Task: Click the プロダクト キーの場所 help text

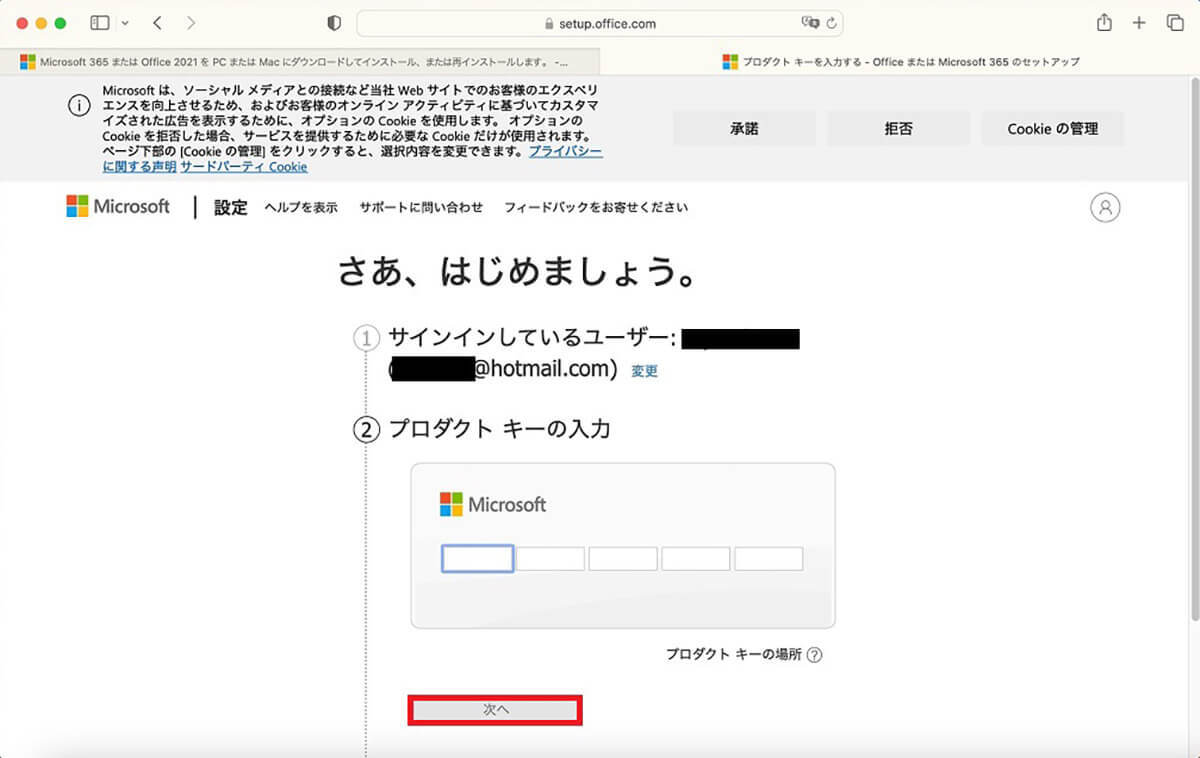Action: coord(734,655)
